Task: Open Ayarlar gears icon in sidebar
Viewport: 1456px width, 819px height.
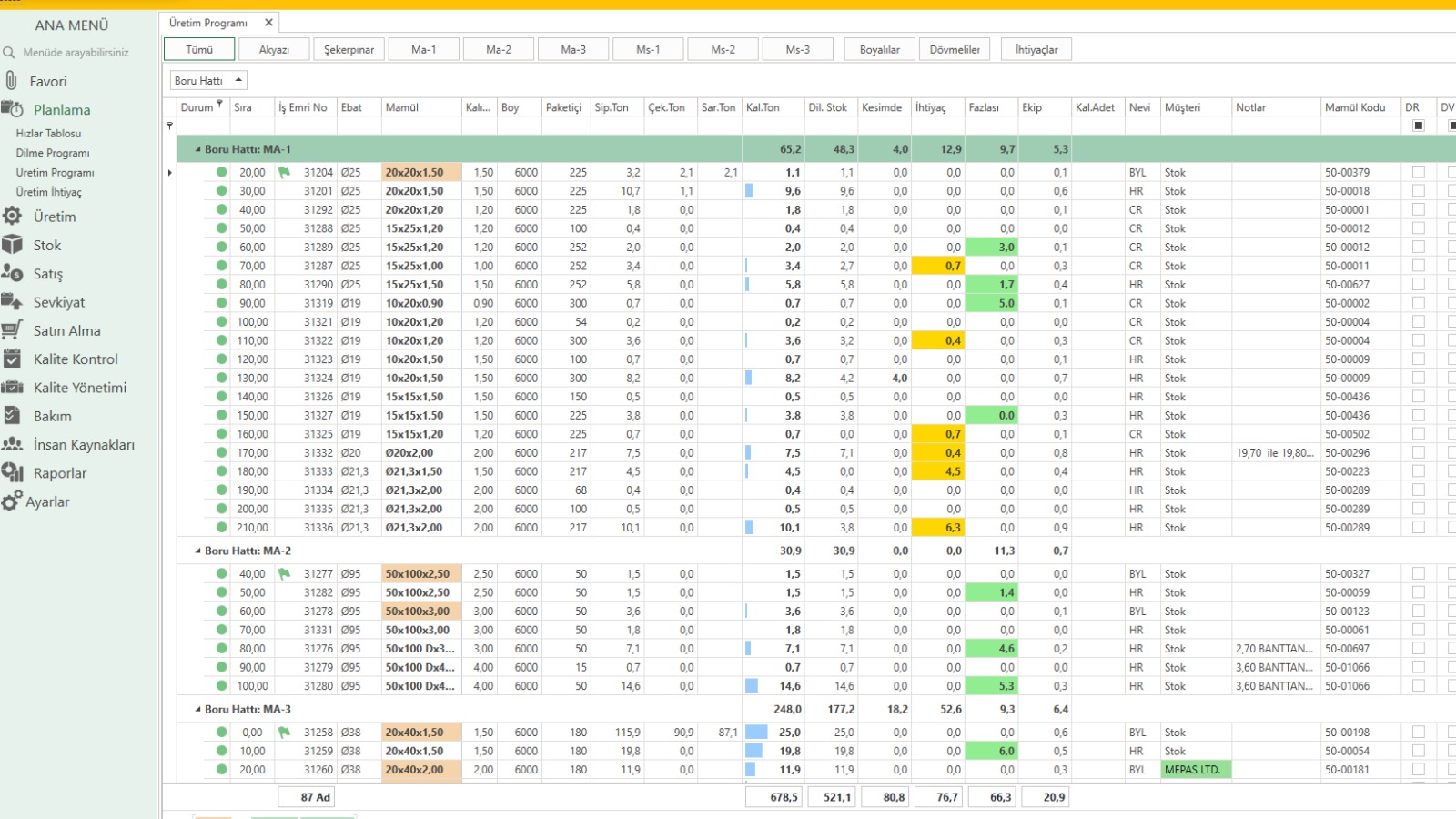Action: 11,501
